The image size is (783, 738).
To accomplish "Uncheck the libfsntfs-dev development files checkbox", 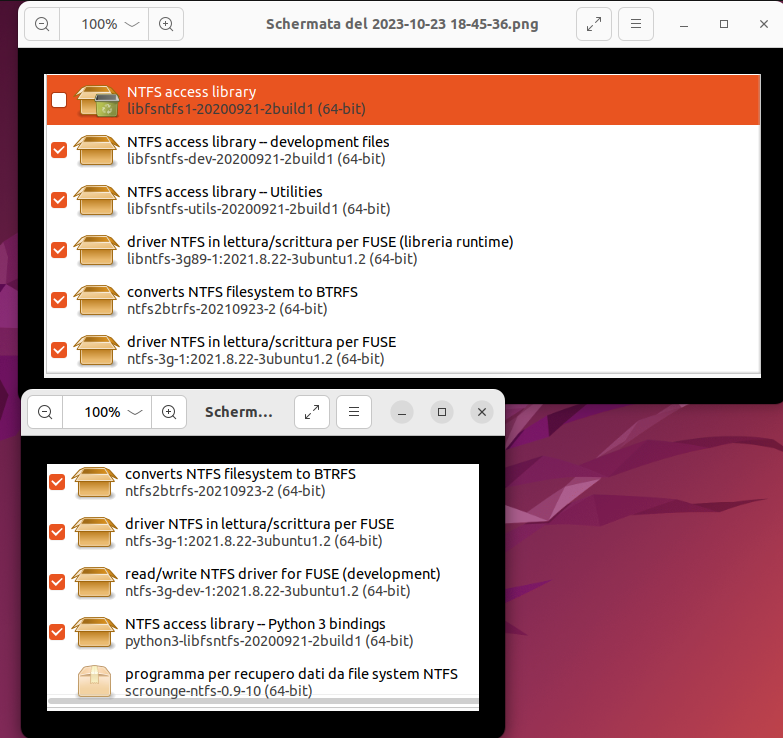I will click(x=59, y=150).
